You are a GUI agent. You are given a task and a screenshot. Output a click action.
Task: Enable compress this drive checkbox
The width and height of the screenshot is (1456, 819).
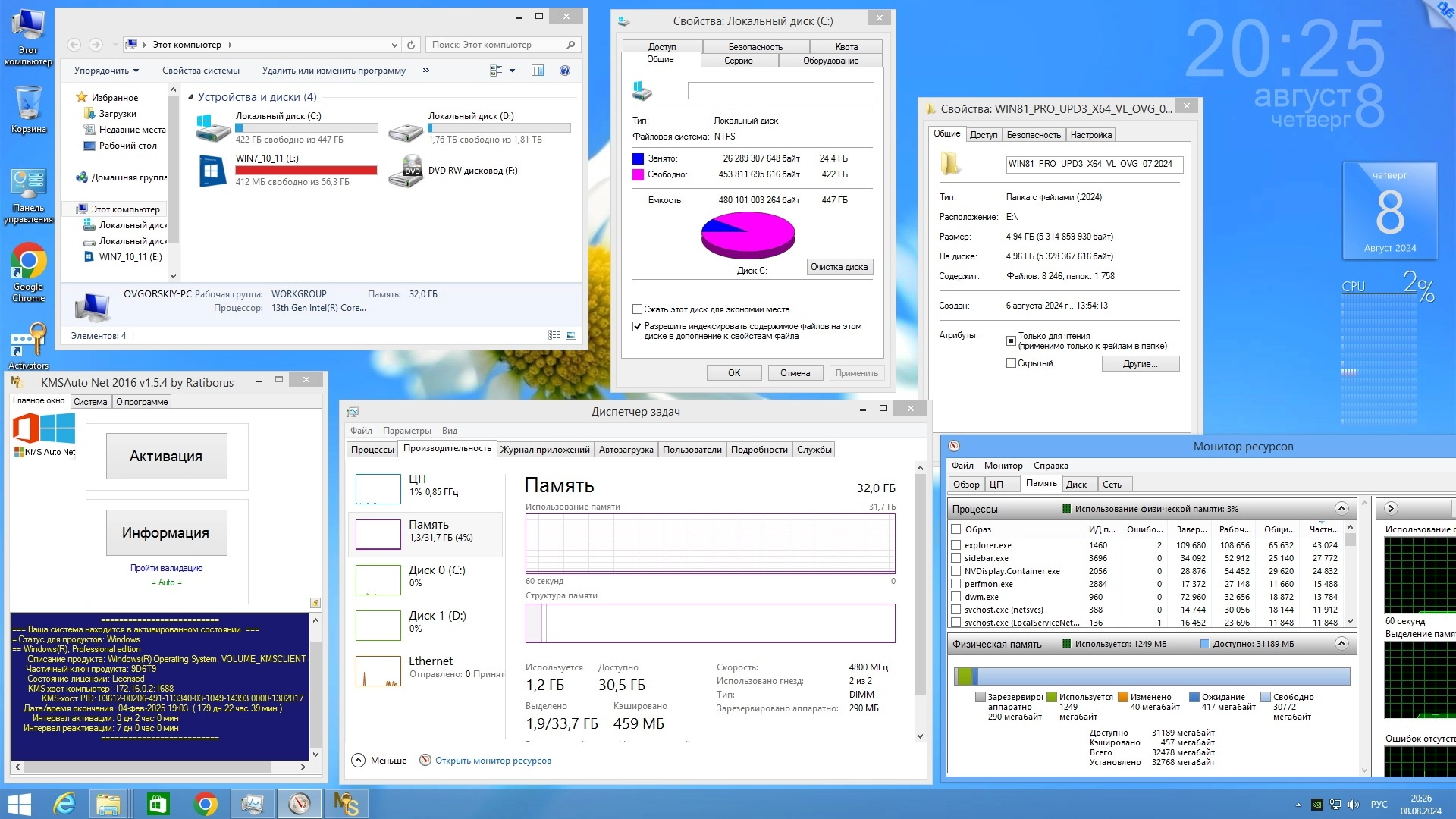click(638, 309)
